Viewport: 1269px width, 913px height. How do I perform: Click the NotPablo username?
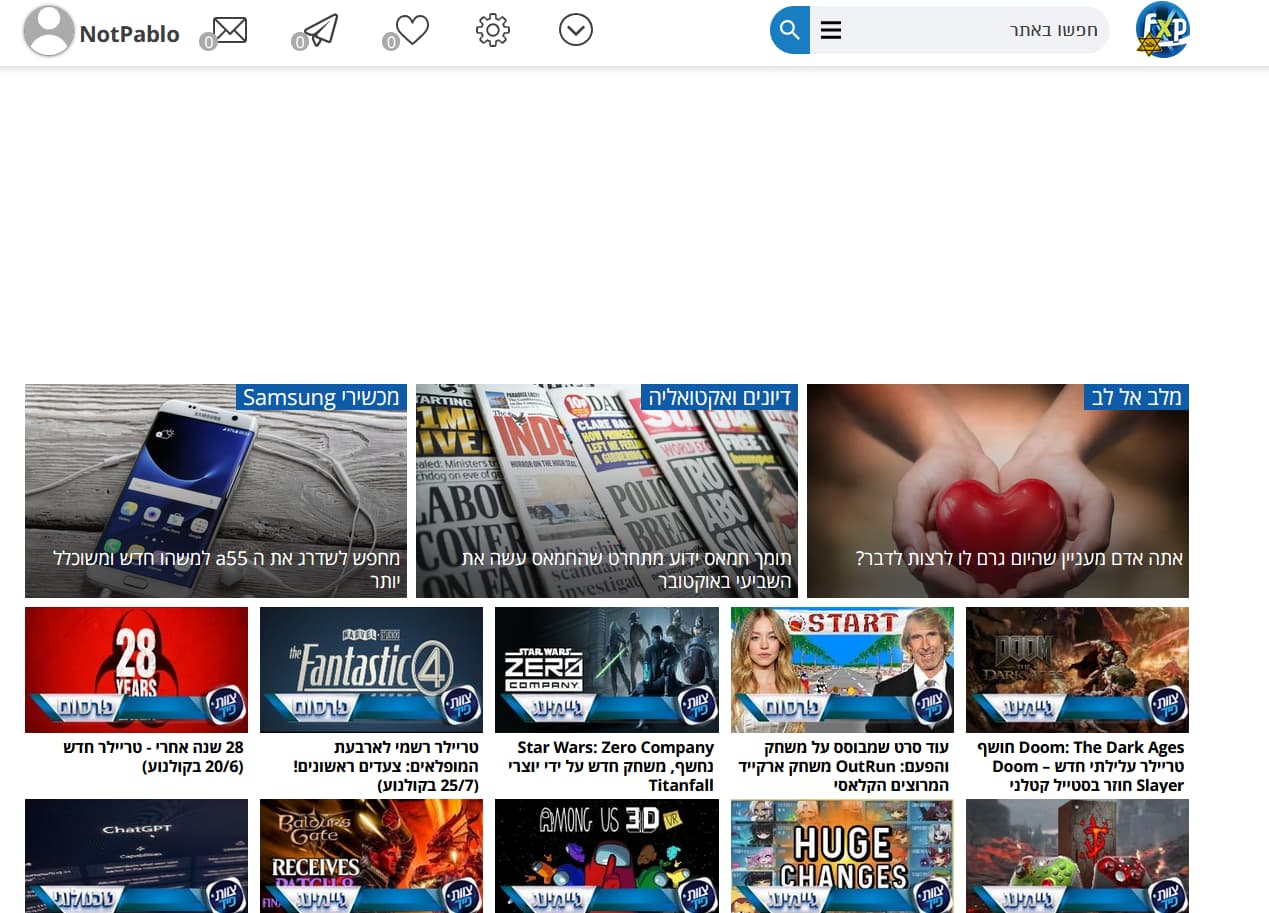coord(130,35)
